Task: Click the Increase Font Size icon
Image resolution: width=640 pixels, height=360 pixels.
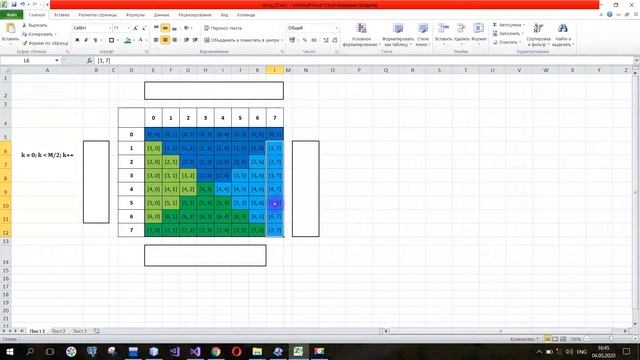Action: pyautogui.click(x=136, y=28)
